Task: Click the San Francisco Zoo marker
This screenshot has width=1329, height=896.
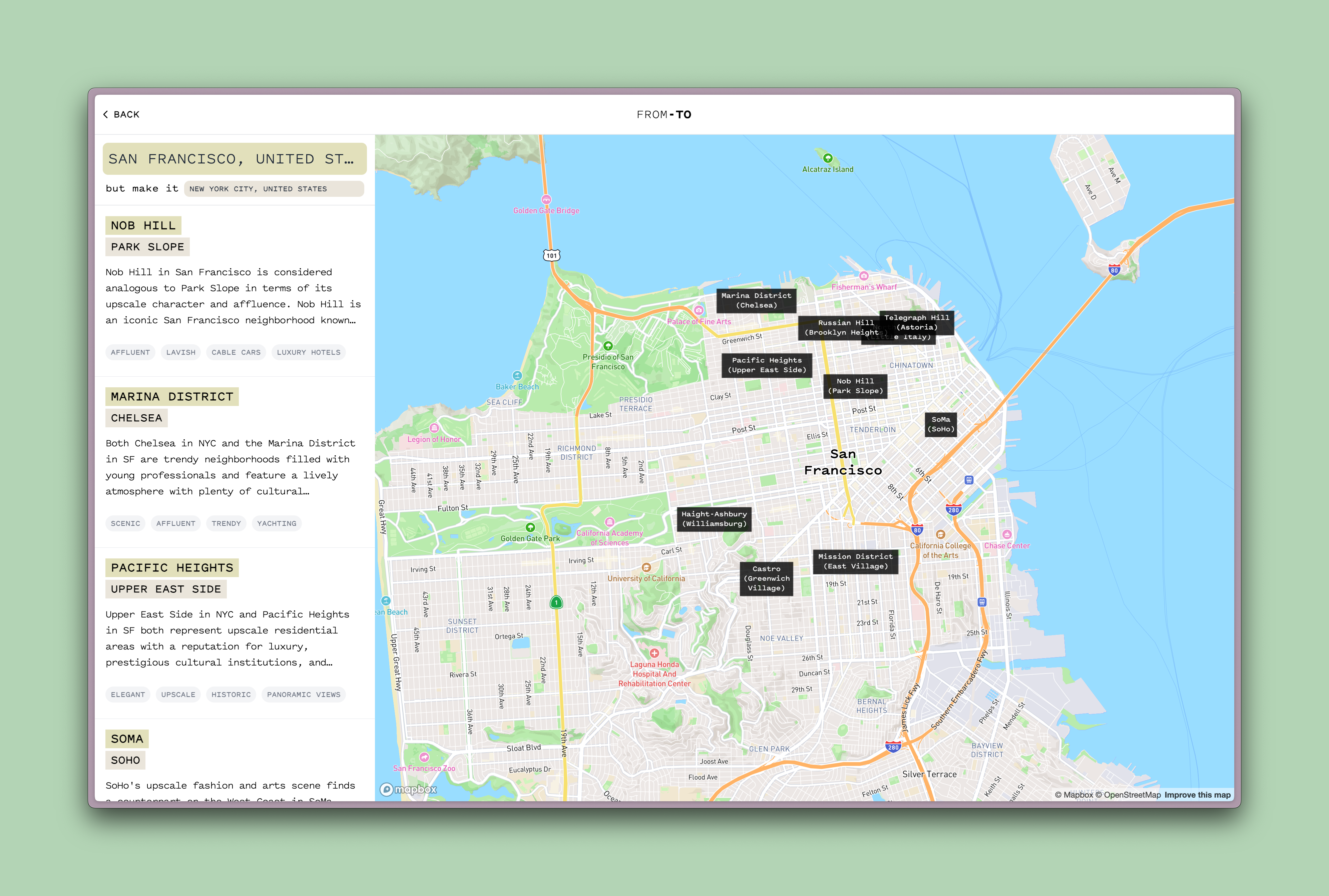Action: (x=424, y=757)
